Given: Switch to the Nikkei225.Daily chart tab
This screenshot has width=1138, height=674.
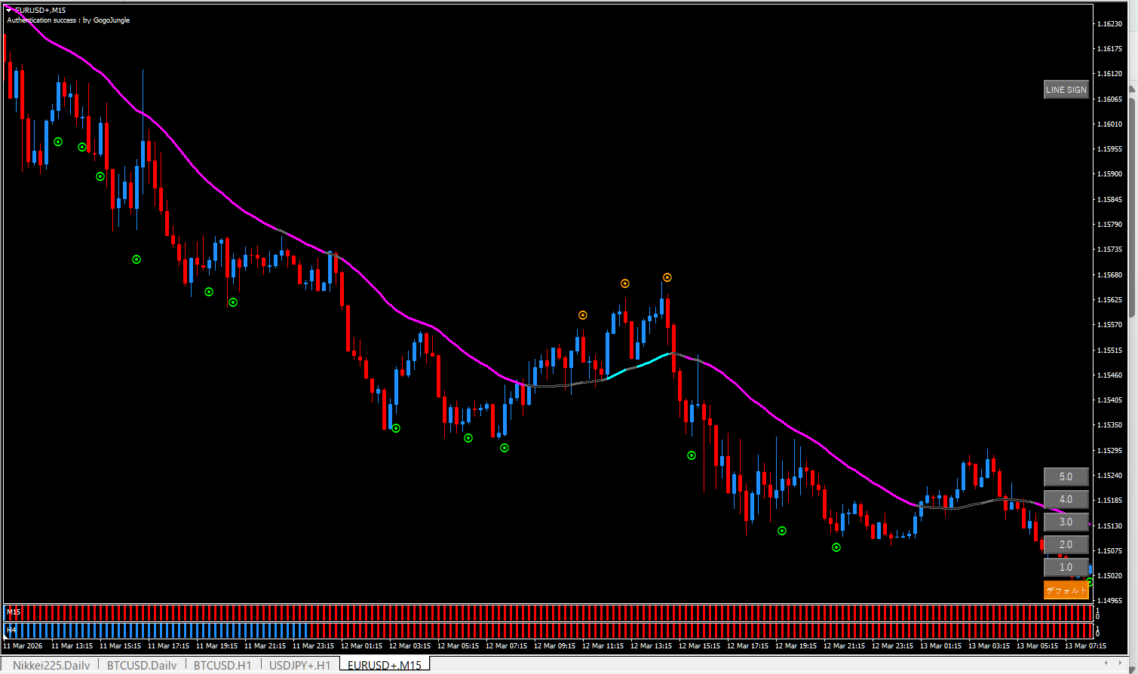Looking at the screenshot, I should click(x=50, y=665).
